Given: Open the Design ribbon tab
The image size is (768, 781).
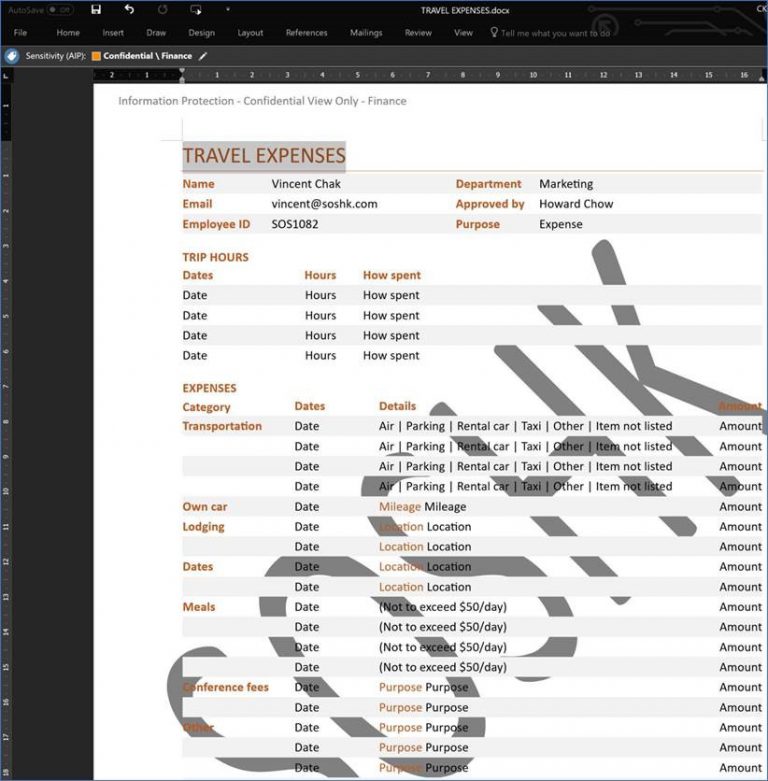Looking at the screenshot, I should [201, 32].
